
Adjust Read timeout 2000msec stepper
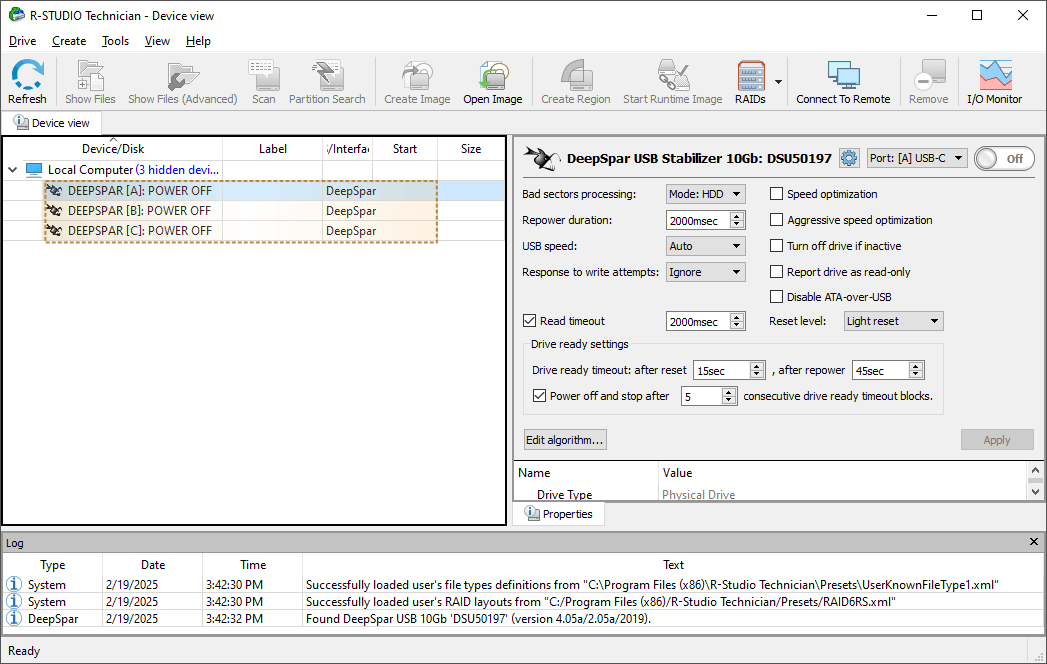click(737, 321)
